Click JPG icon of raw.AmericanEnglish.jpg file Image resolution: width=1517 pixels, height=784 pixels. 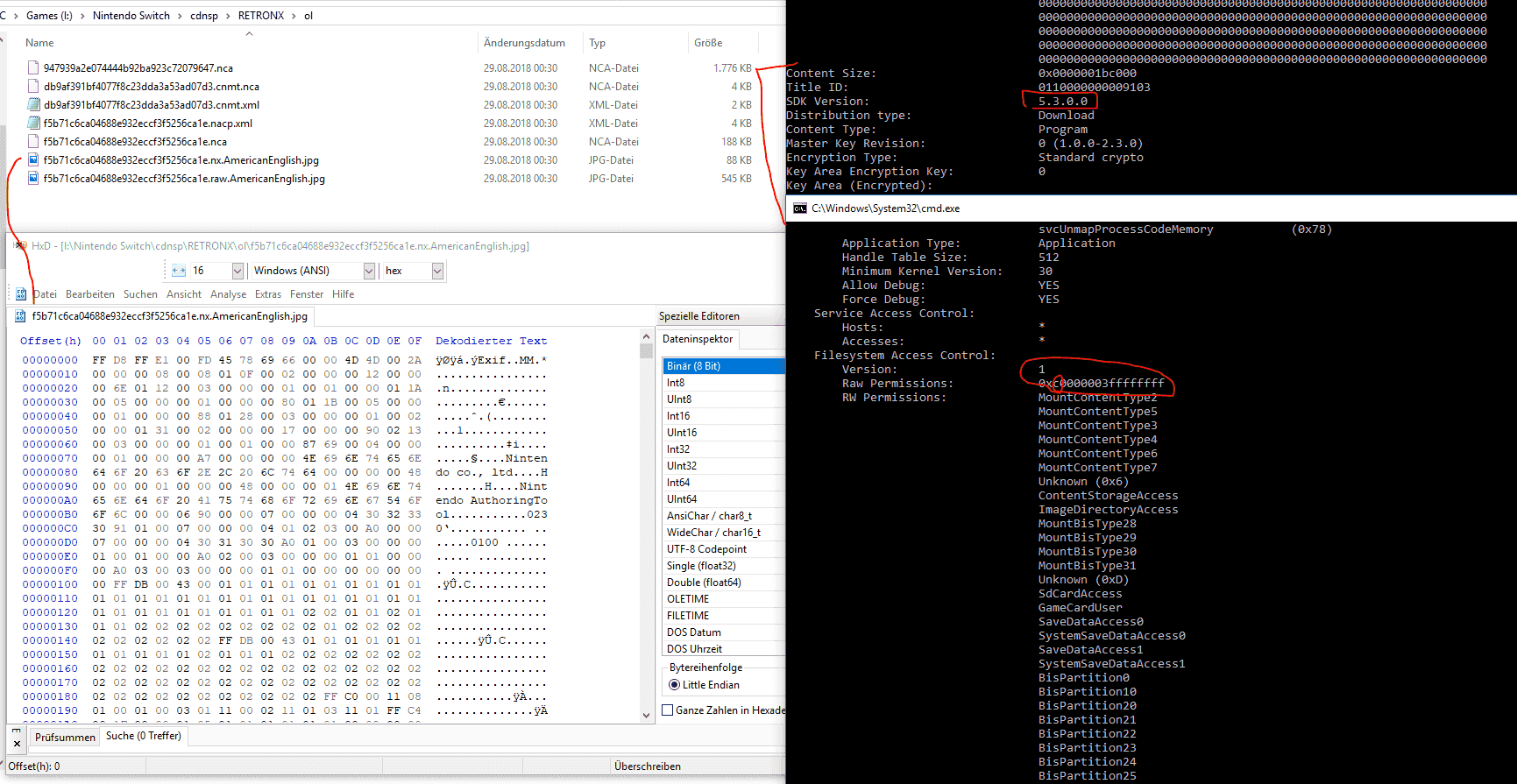33,178
